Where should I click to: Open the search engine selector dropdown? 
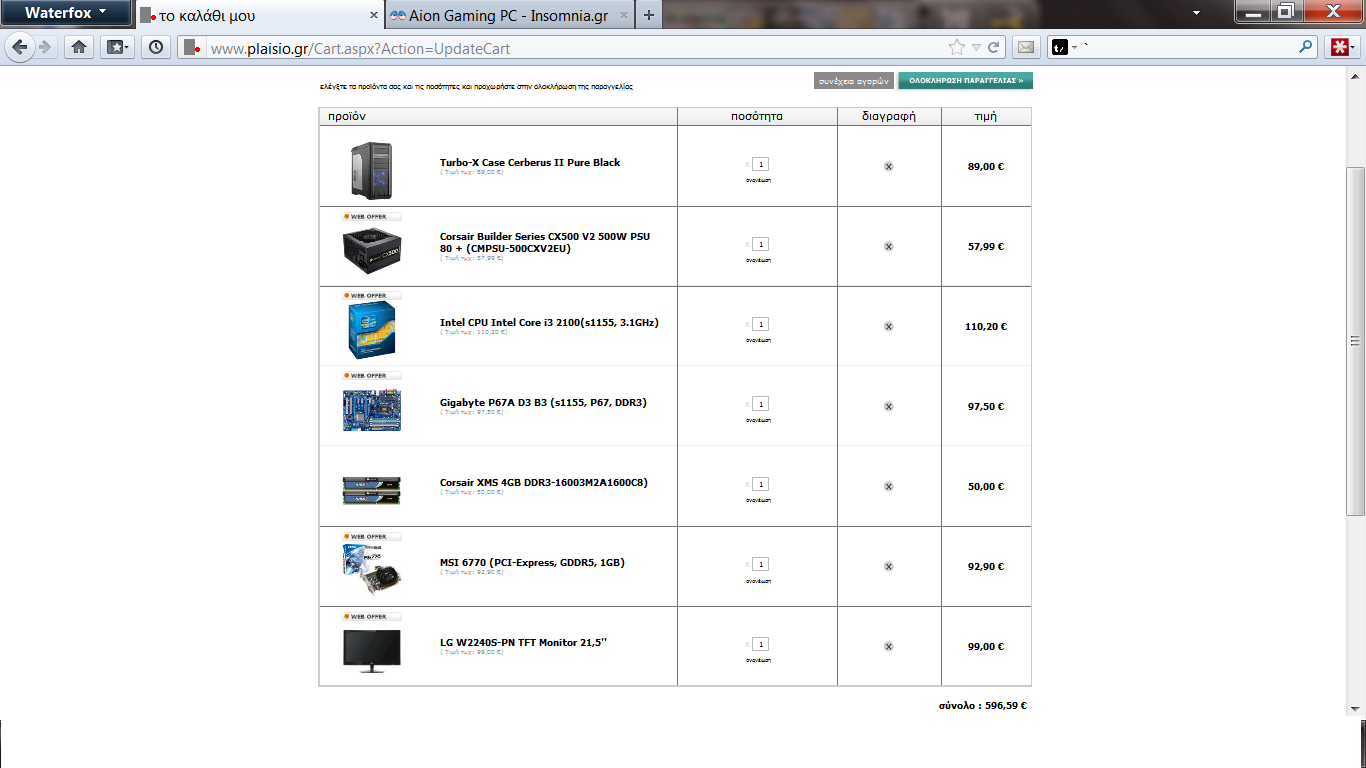pos(1066,47)
